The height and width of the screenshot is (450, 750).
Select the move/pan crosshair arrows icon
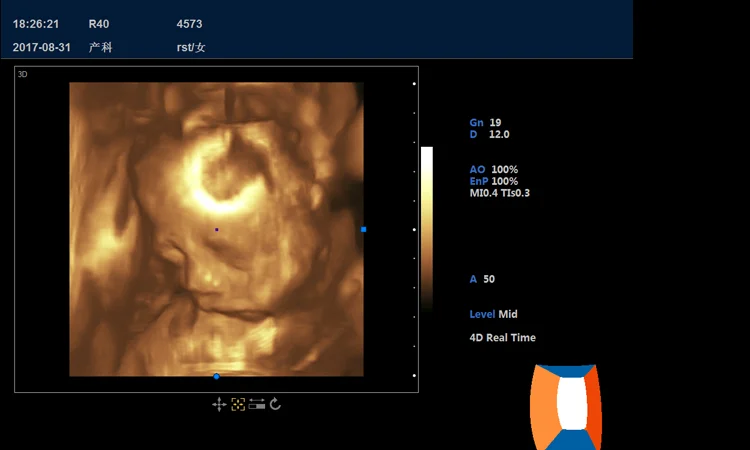[219, 404]
